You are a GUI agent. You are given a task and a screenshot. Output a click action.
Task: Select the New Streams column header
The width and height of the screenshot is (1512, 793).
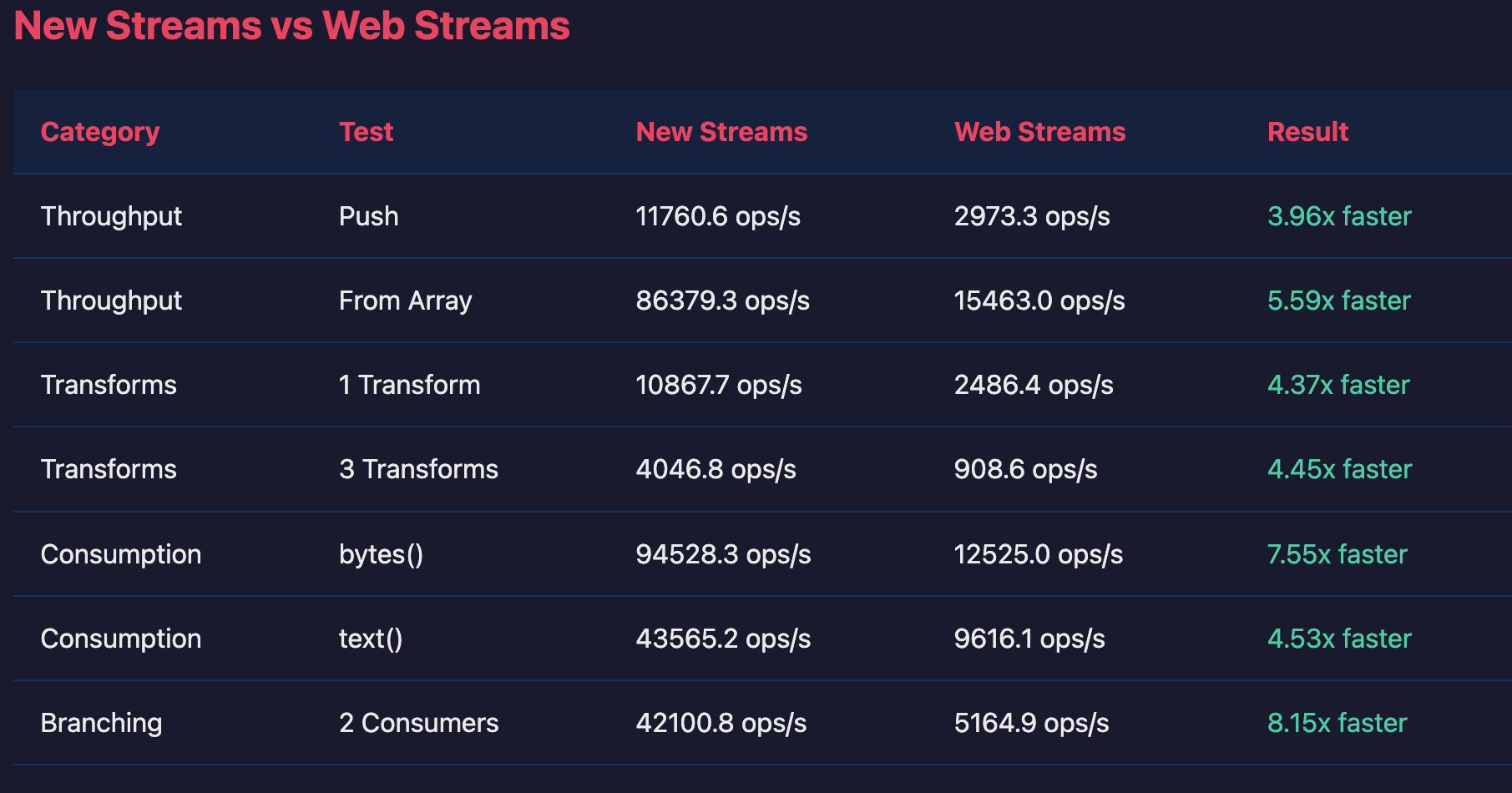coord(721,132)
